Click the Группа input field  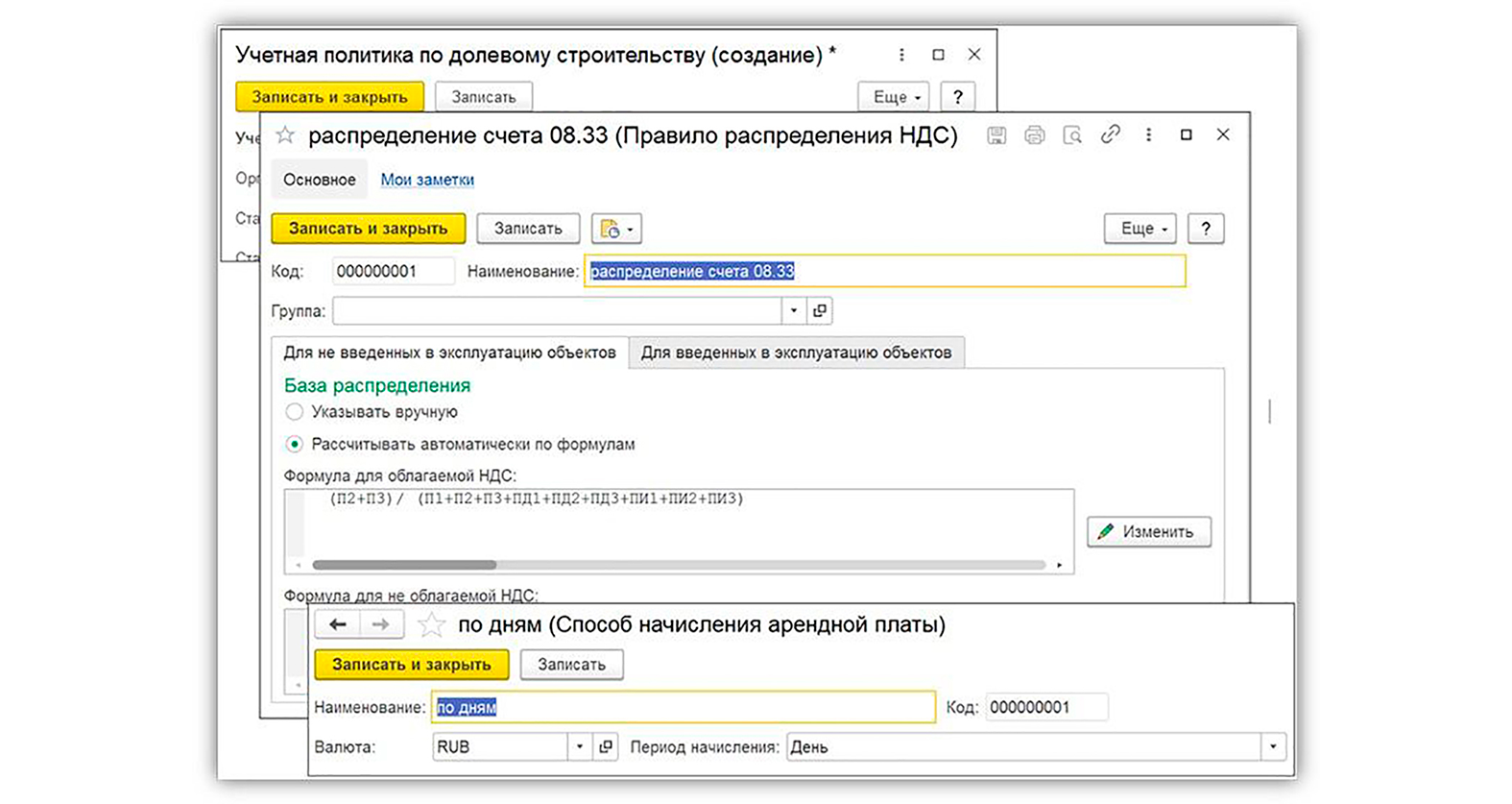coord(557,311)
